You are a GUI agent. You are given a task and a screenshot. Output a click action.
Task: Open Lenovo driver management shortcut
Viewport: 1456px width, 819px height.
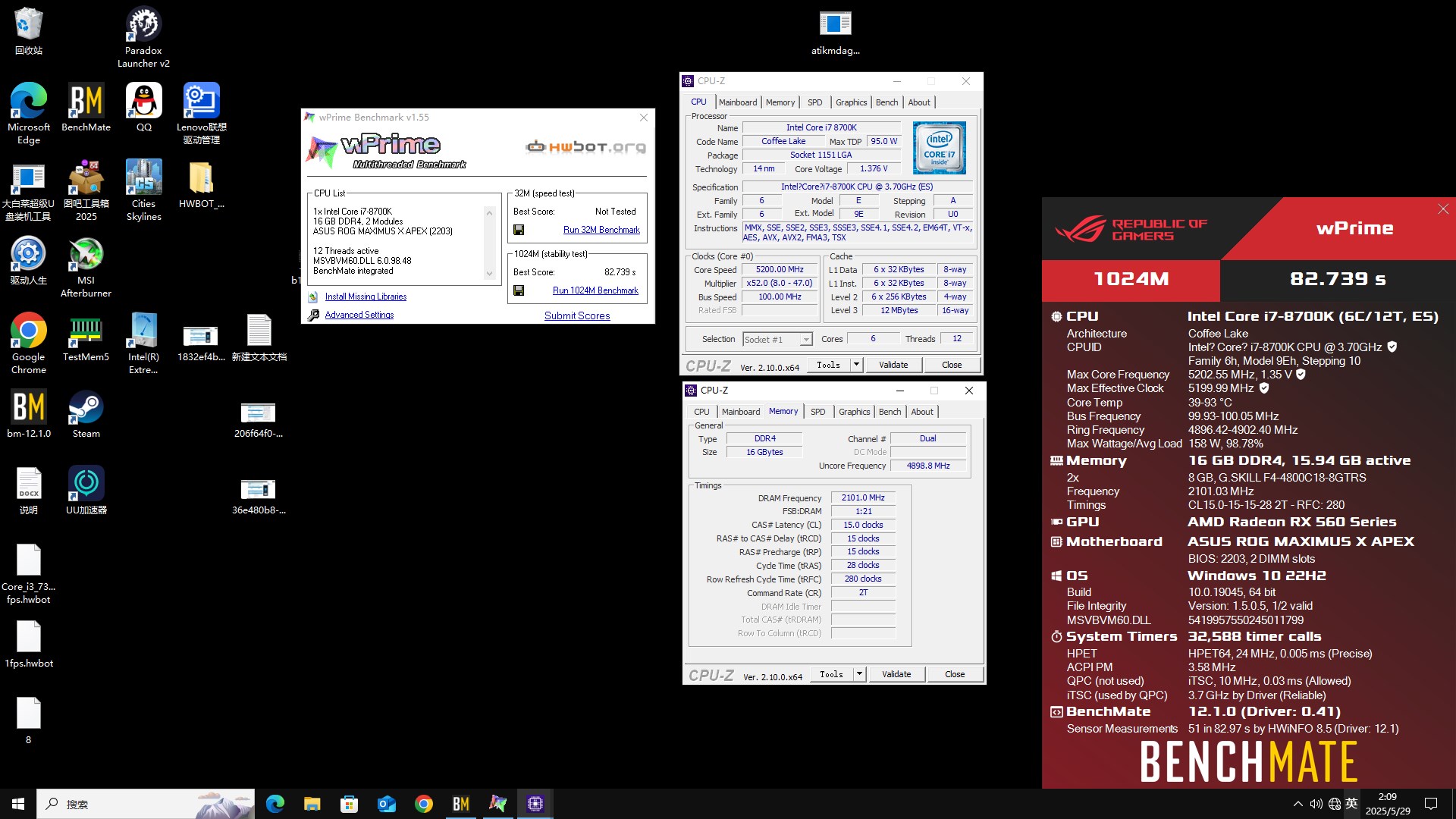click(201, 113)
